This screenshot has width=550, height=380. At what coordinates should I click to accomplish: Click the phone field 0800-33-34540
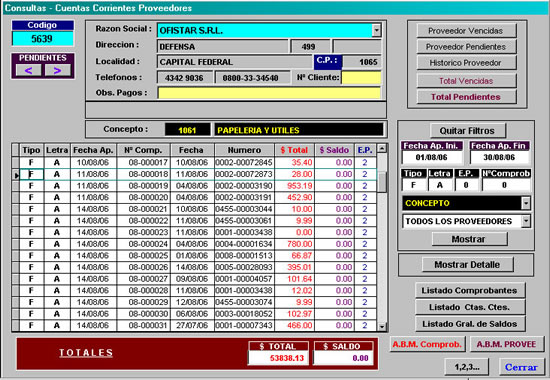point(252,78)
